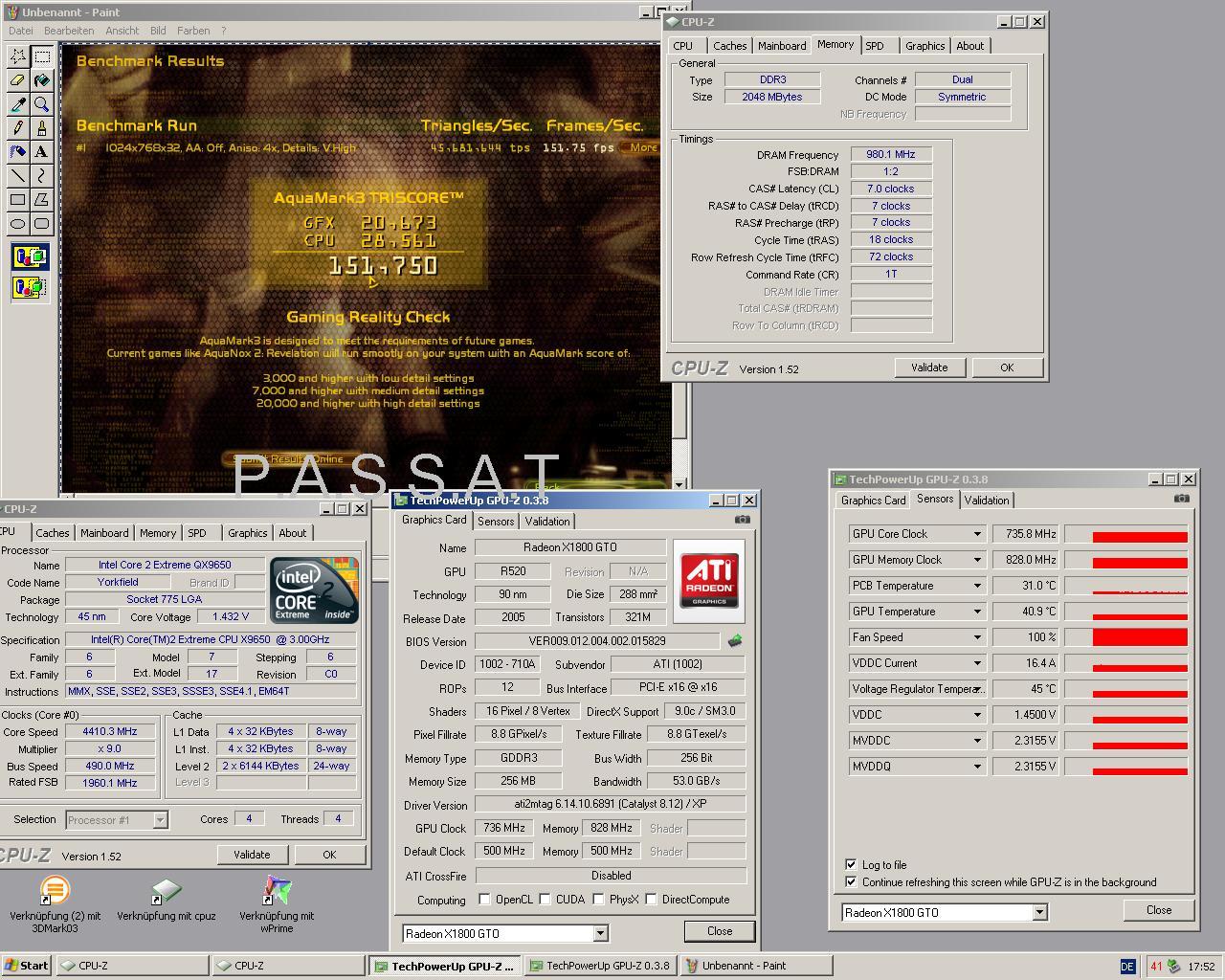Open the Farben menu in Paint
The height and width of the screenshot is (980, 1225).
[x=193, y=31]
